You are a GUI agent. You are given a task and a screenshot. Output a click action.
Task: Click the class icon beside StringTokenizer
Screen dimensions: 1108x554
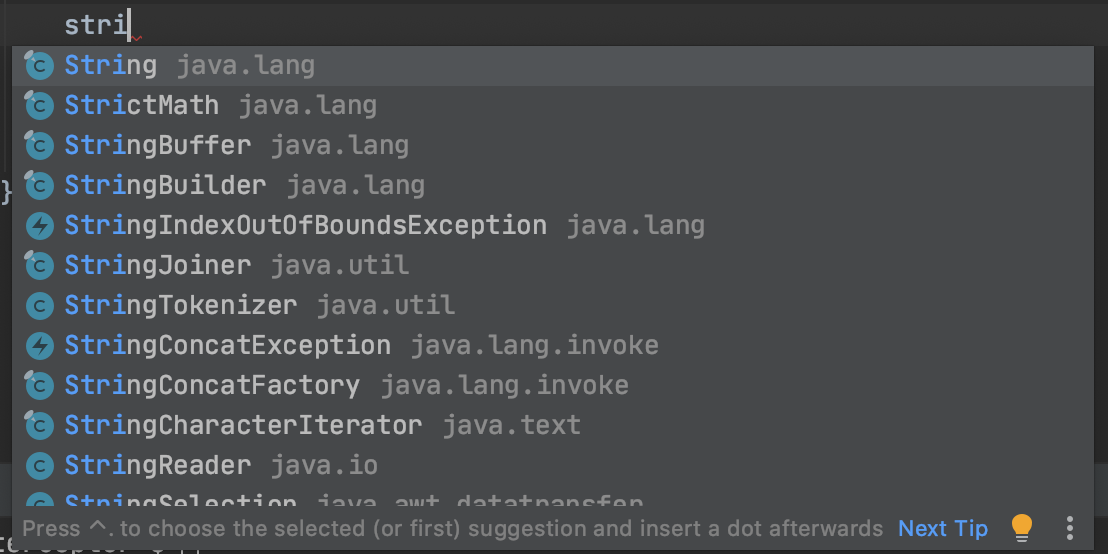[40, 306]
